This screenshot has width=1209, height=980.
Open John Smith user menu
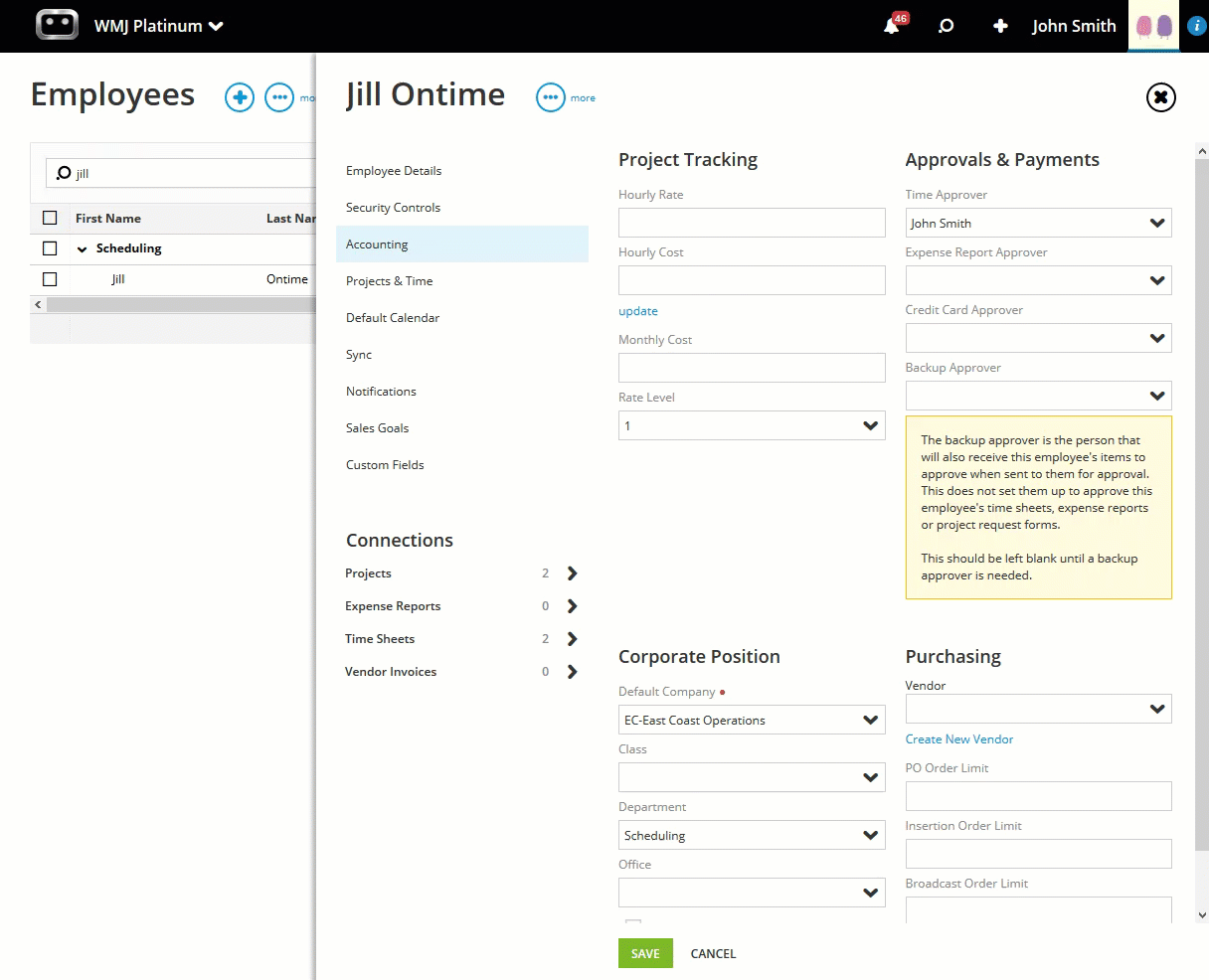tap(1074, 26)
